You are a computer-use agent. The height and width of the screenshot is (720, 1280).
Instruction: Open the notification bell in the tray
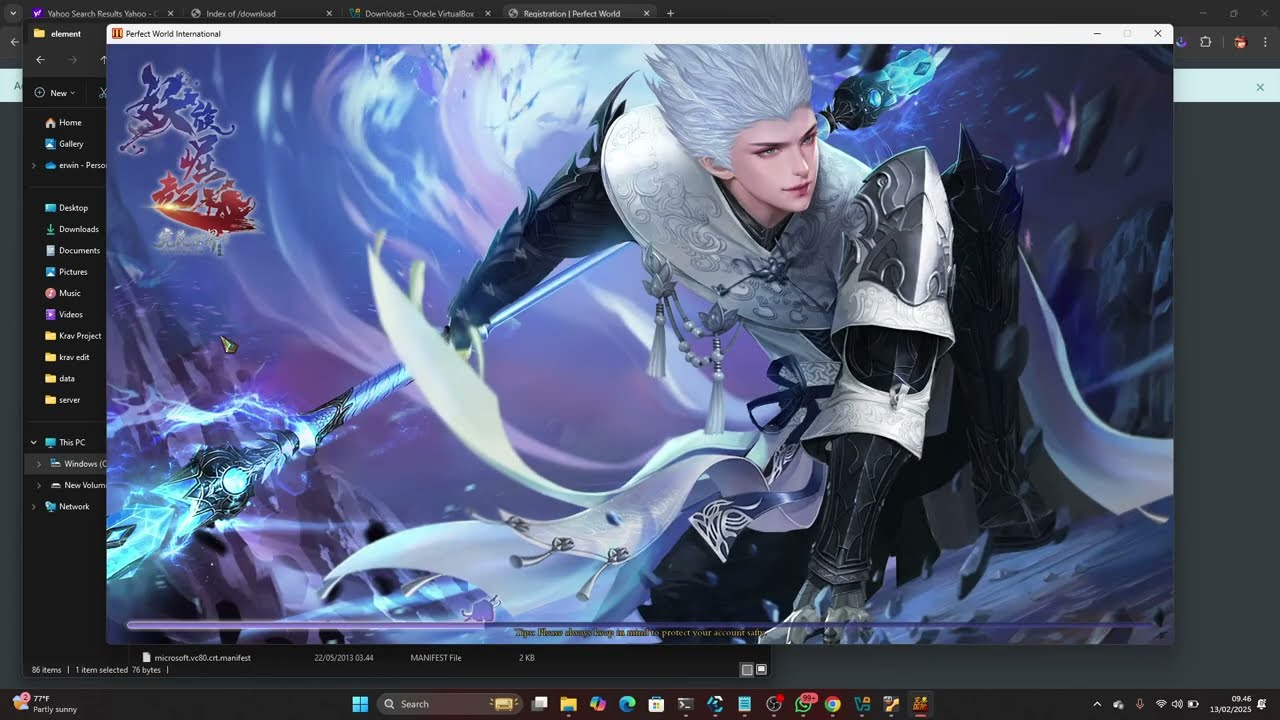click(1262, 704)
